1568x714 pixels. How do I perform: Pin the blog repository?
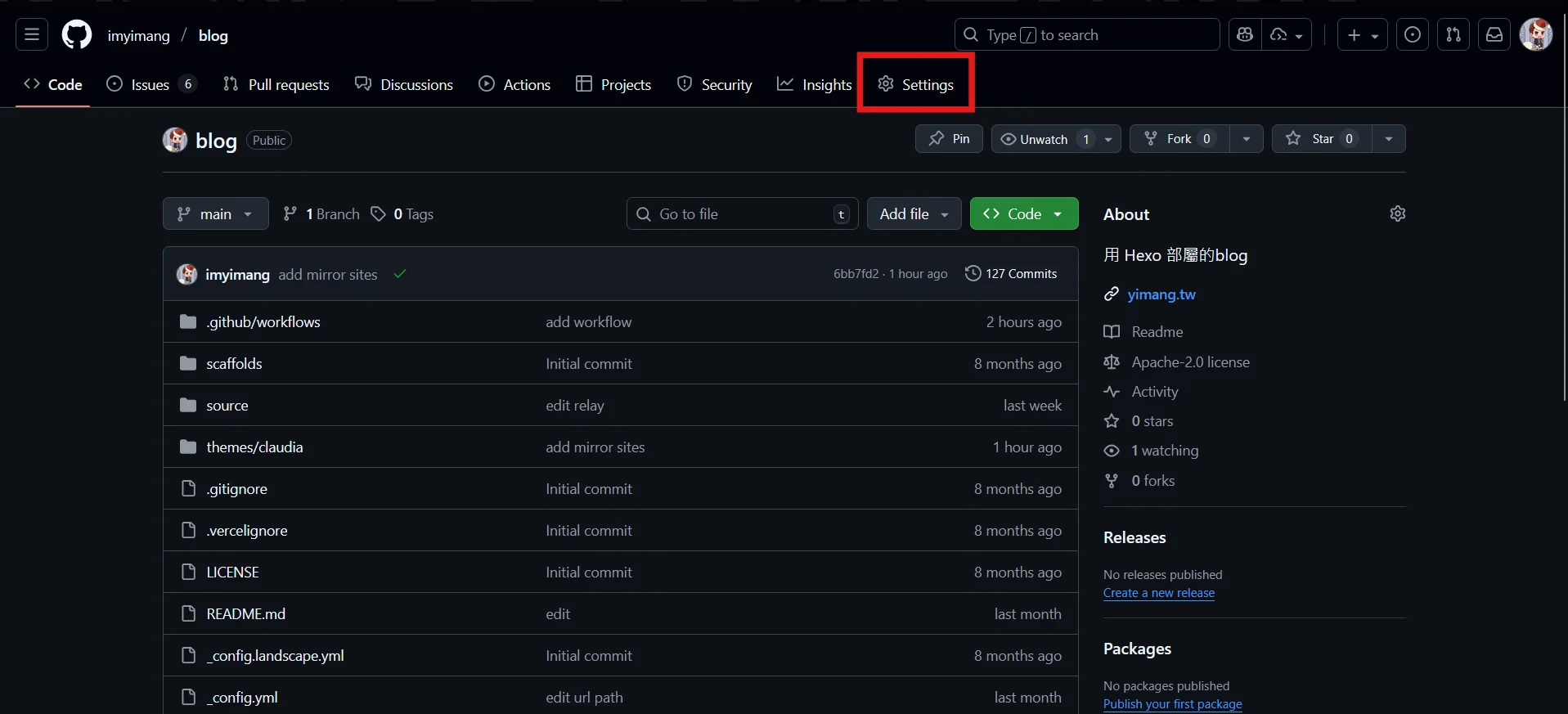949,139
